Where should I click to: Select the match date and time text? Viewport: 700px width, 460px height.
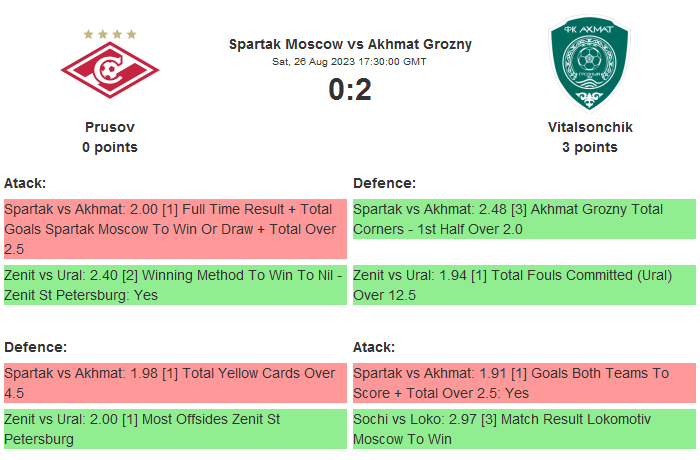[x=350, y=61]
